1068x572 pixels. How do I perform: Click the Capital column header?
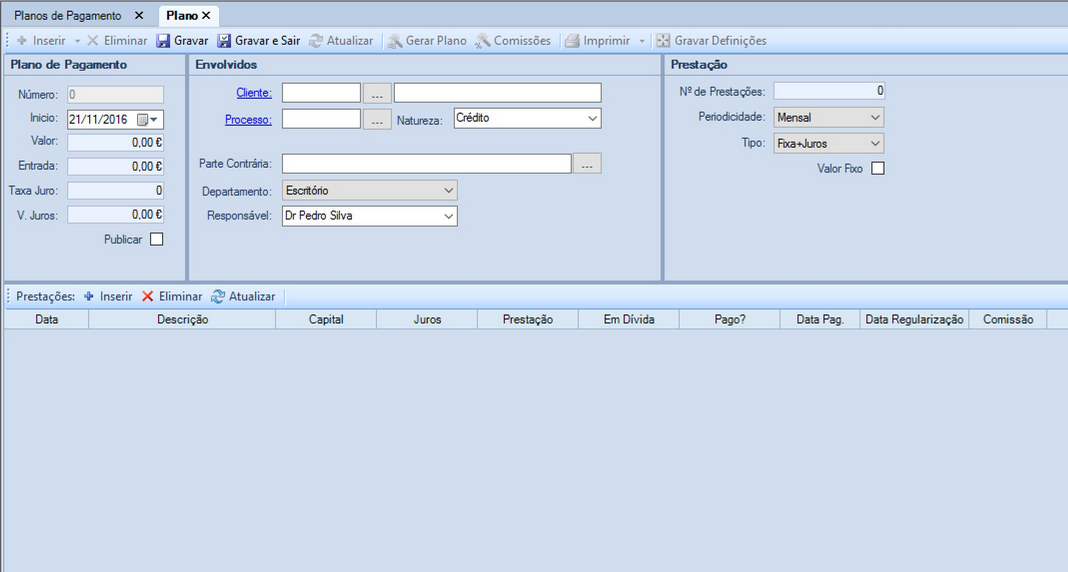click(x=326, y=319)
